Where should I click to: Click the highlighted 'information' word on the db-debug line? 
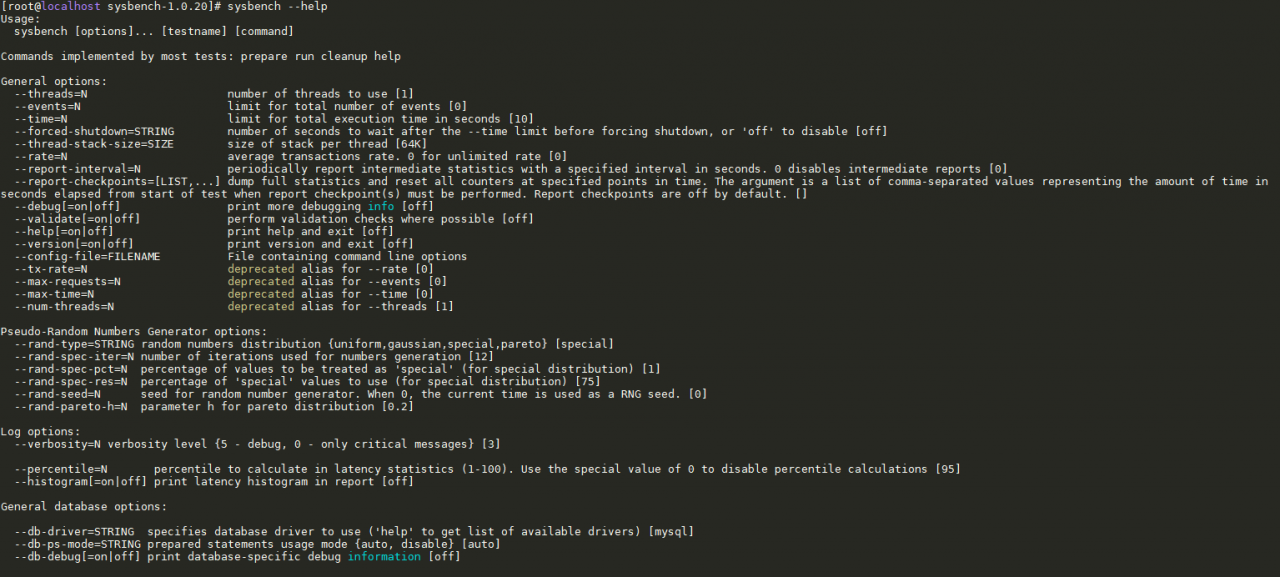tap(384, 557)
